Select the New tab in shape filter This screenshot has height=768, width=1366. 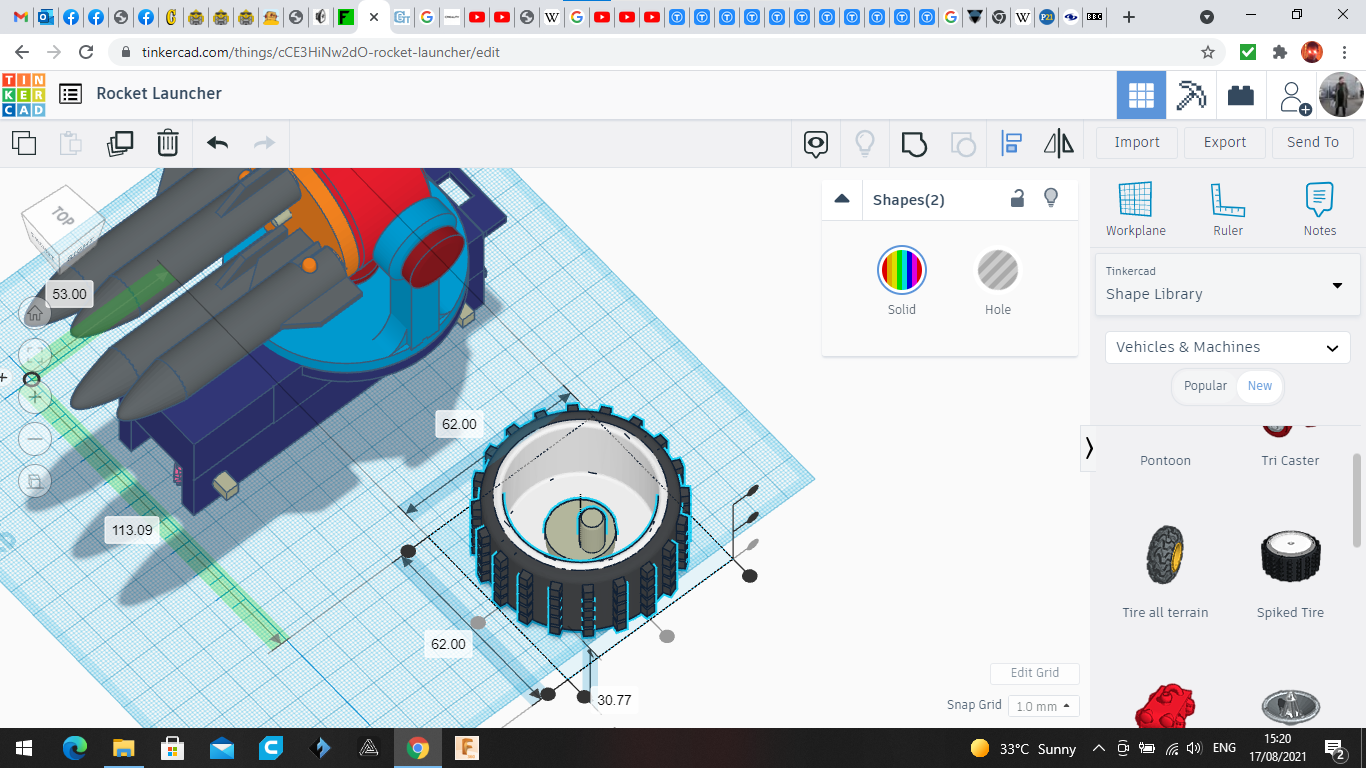pyautogui.click(x=1260, y=386)
